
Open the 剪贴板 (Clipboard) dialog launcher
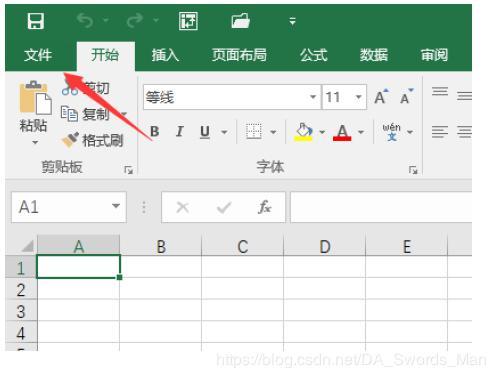click(x=128, y=170)
